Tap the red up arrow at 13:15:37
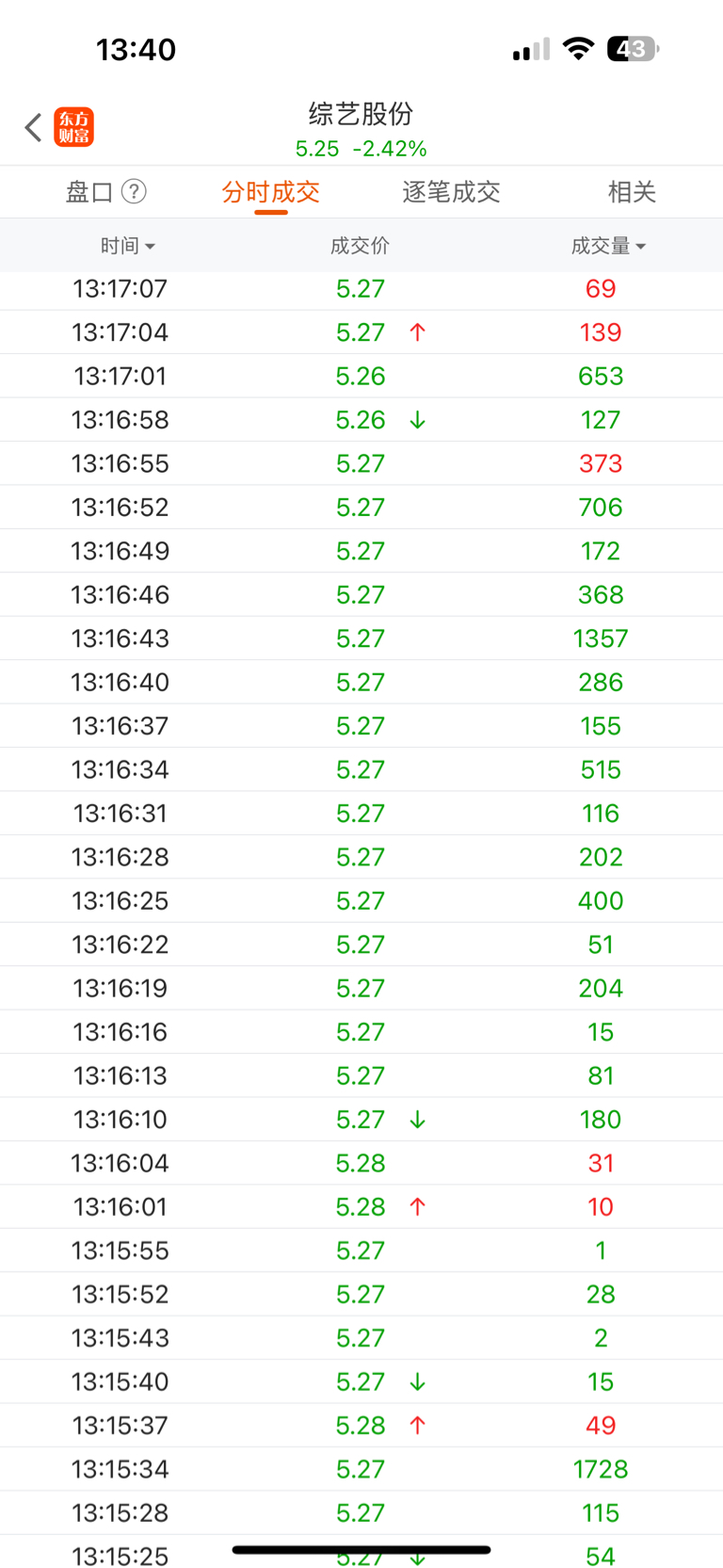Viewport: 723px width, 1568px height. [x=418, y=1426]
